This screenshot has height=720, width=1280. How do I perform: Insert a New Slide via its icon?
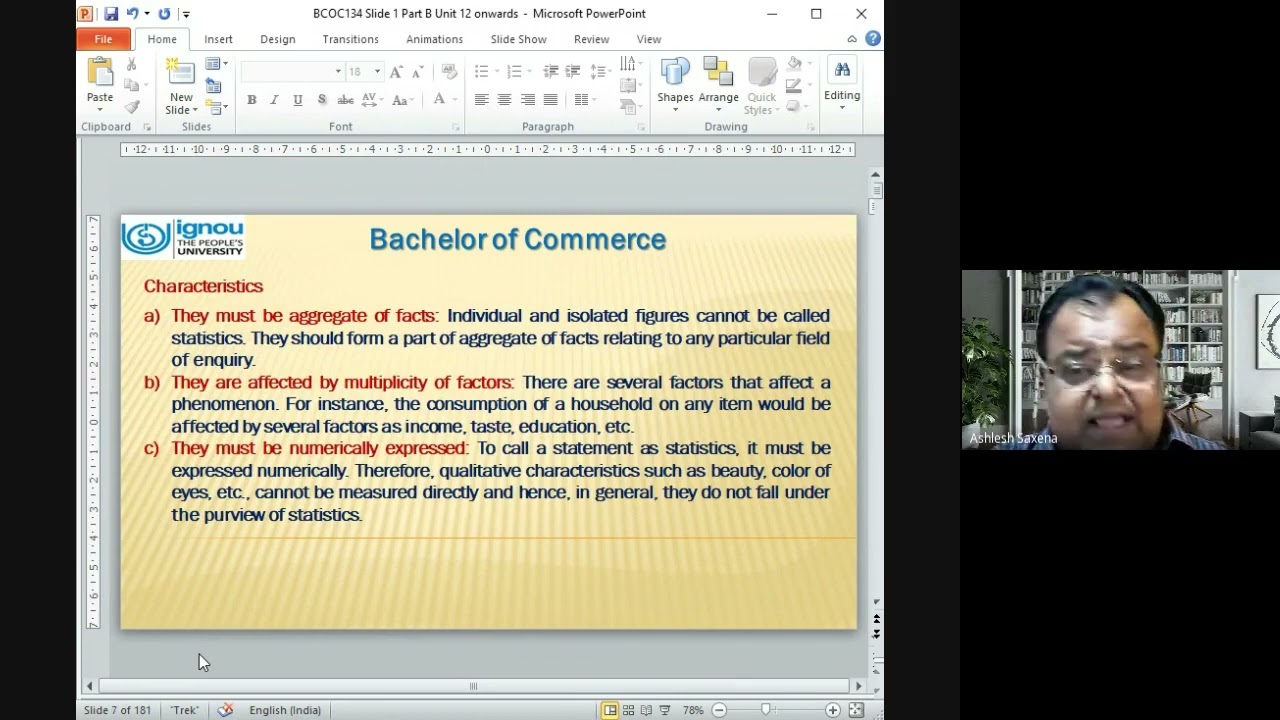(181, 73)
